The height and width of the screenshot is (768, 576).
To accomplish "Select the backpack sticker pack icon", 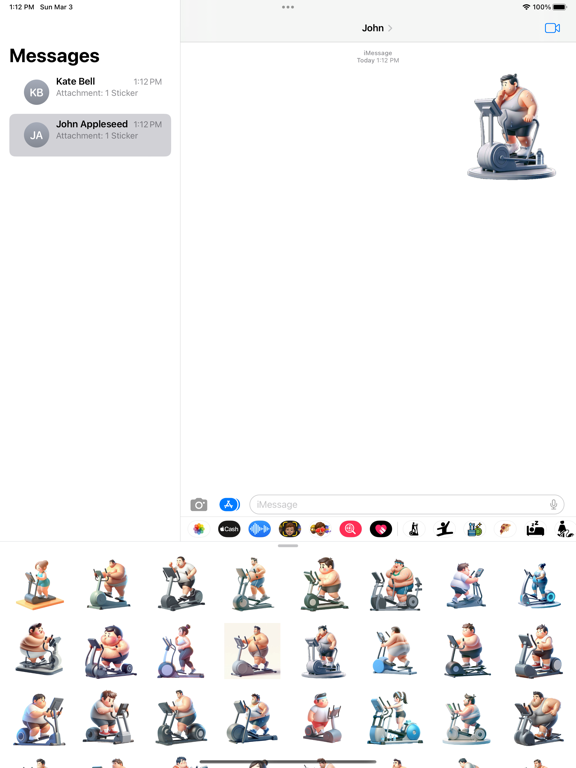I will [475, 529].
